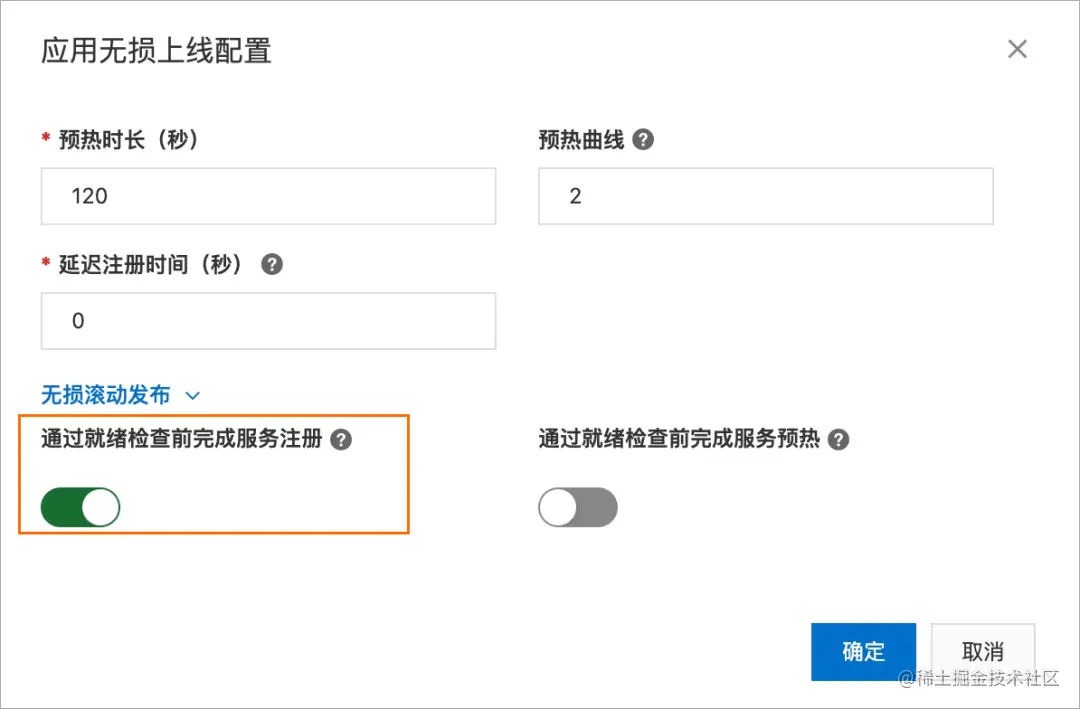Click help icon next to 预热曲线
1080x709 pixels.
644,140
